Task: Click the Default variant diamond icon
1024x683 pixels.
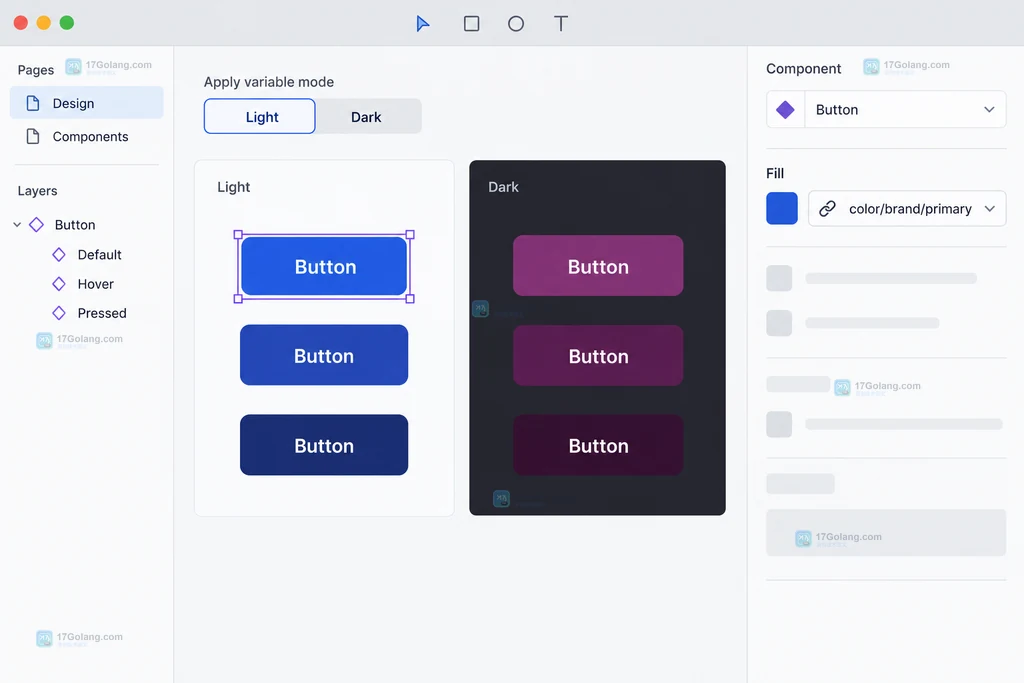Action: point(59,255)
